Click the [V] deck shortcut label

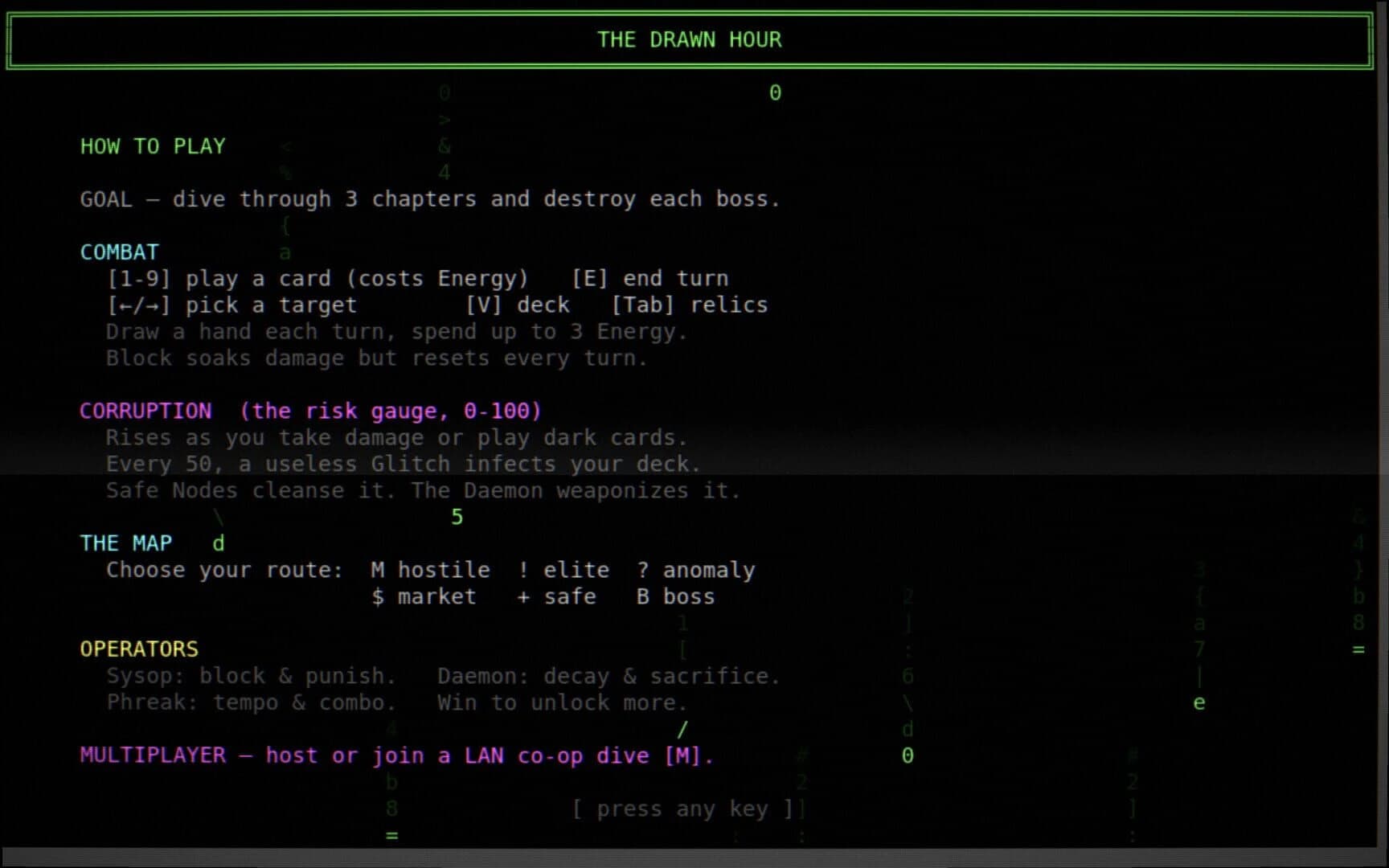(518, 305)
